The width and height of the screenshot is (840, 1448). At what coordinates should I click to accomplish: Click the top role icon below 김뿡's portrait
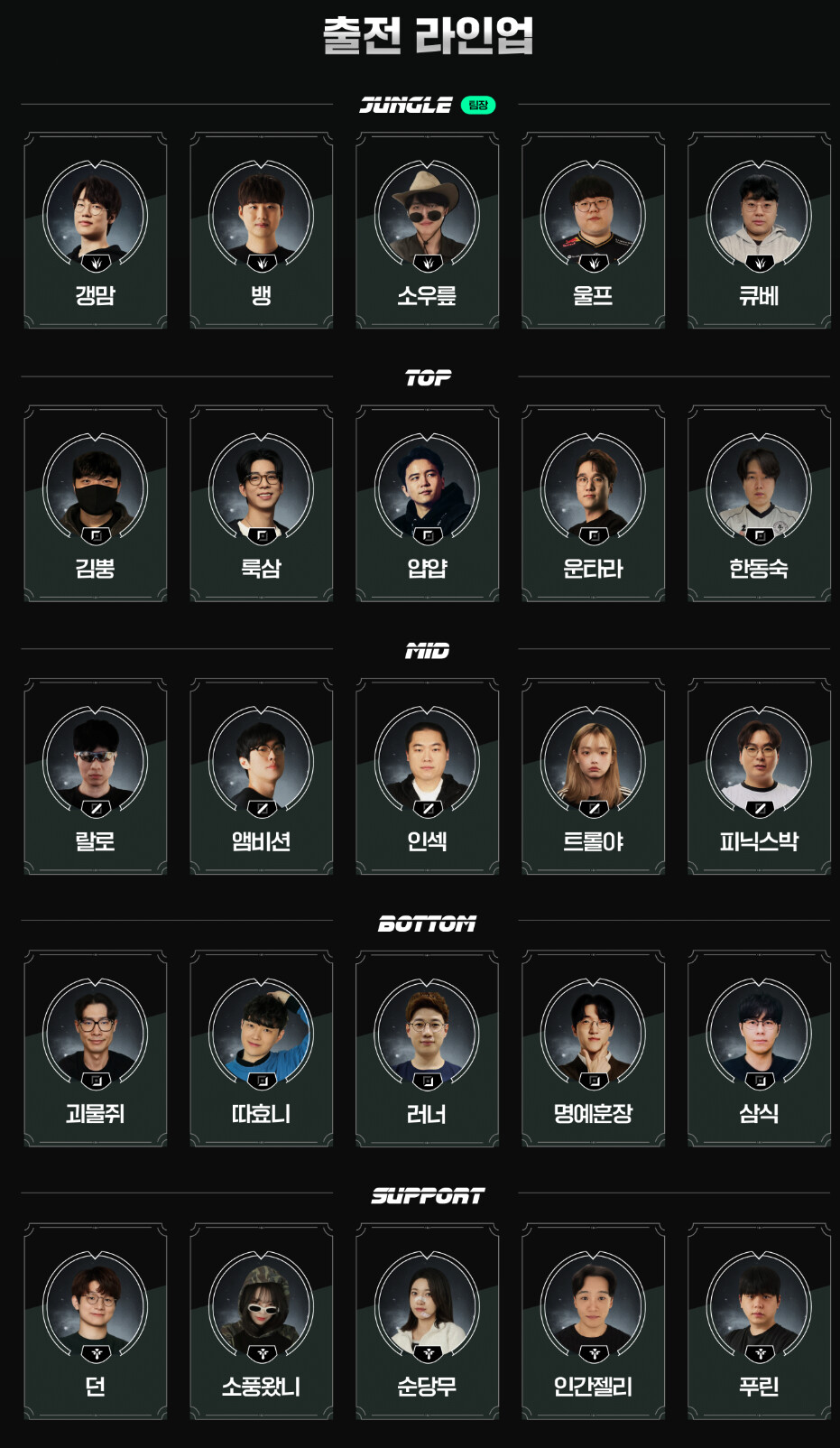[x=96, y=535]
